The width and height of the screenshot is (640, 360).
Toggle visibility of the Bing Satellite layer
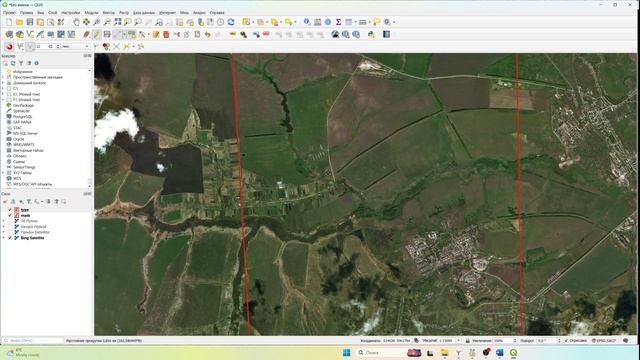tap(10, 238)
